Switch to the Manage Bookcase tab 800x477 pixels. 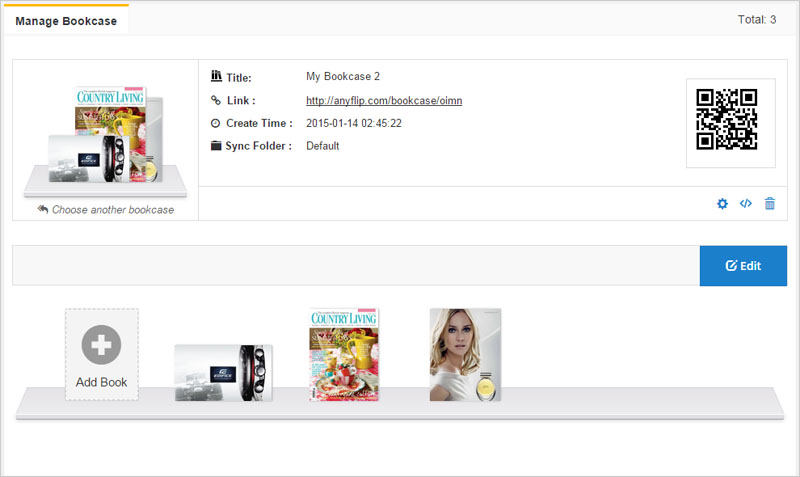tap(65, 20)
